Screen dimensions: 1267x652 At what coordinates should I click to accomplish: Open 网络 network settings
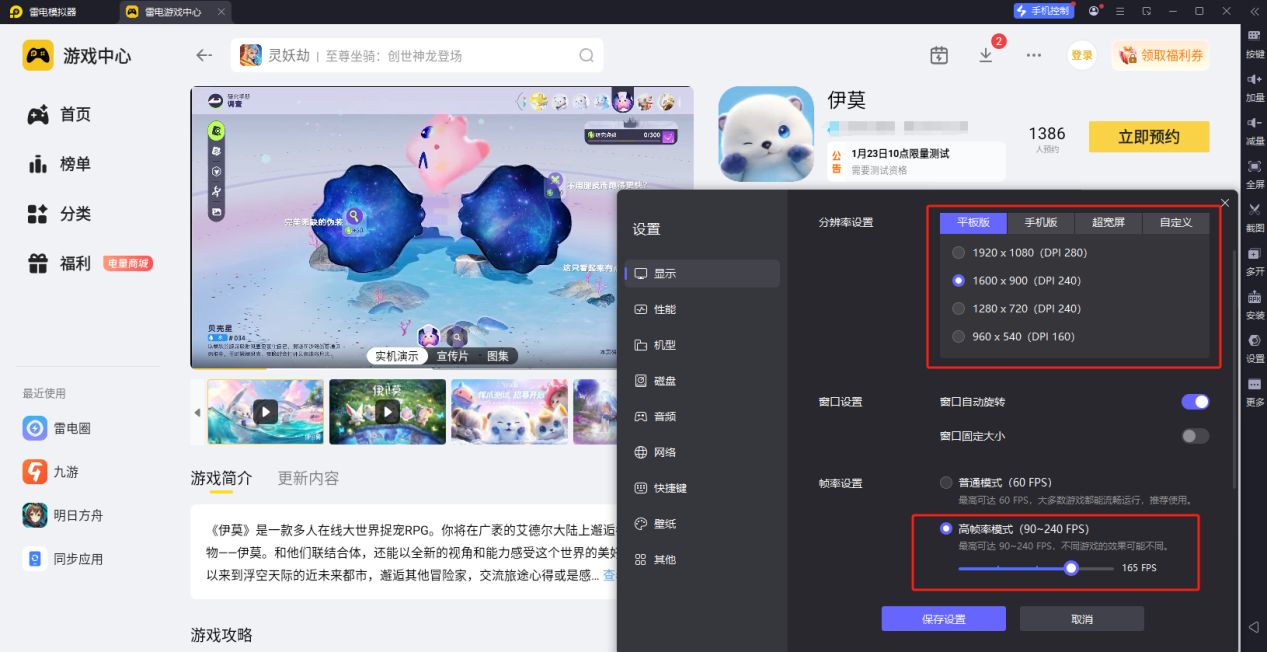(x=702, y=452)
